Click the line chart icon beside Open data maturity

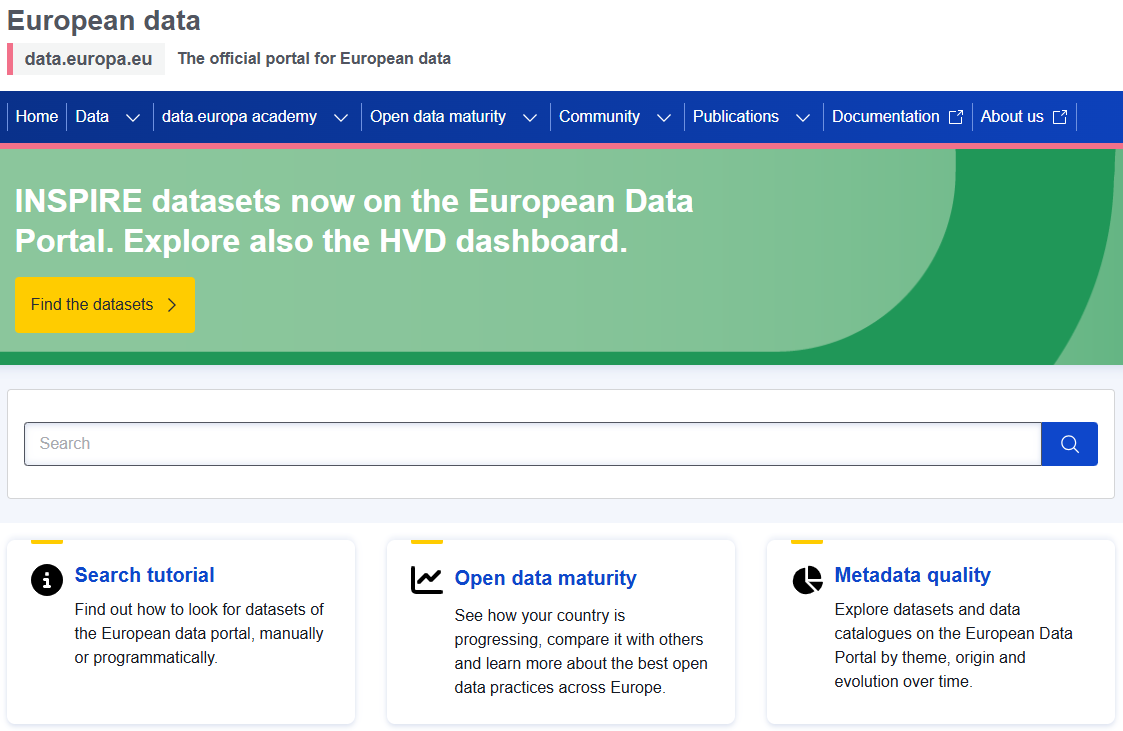[427, 580]
